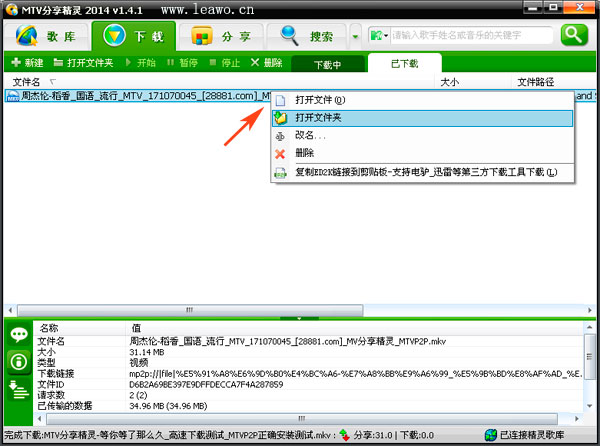The height and width of the screenshot is (446, 600).
Task: Click the 删除 delete toolbar button
Action: point(266,62)
